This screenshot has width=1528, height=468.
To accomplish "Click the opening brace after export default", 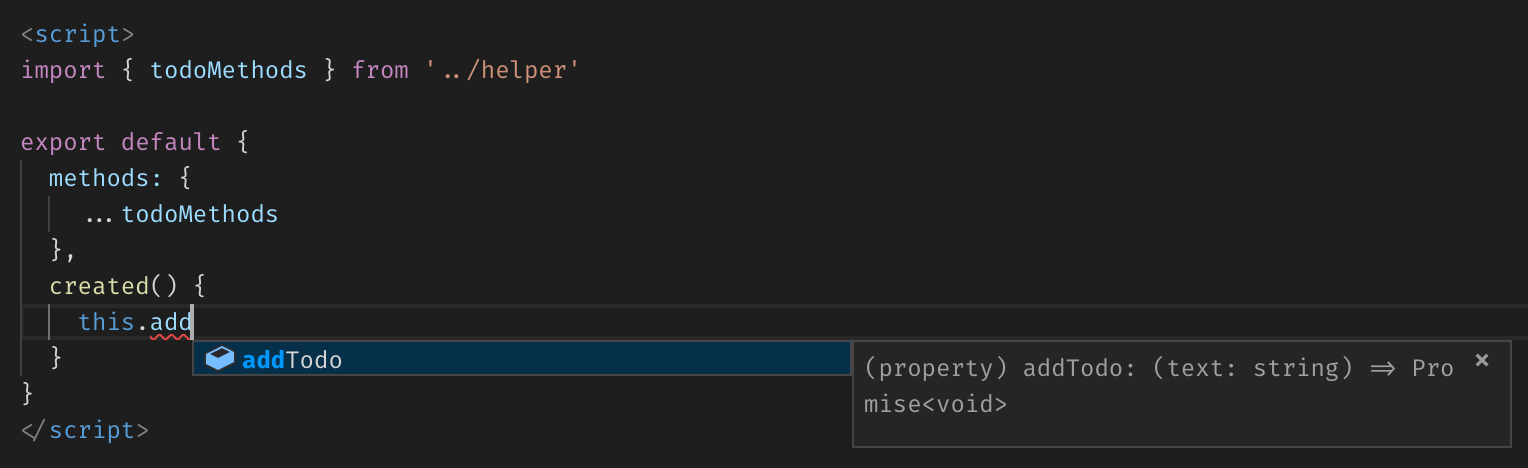I will tap(242, 142).
